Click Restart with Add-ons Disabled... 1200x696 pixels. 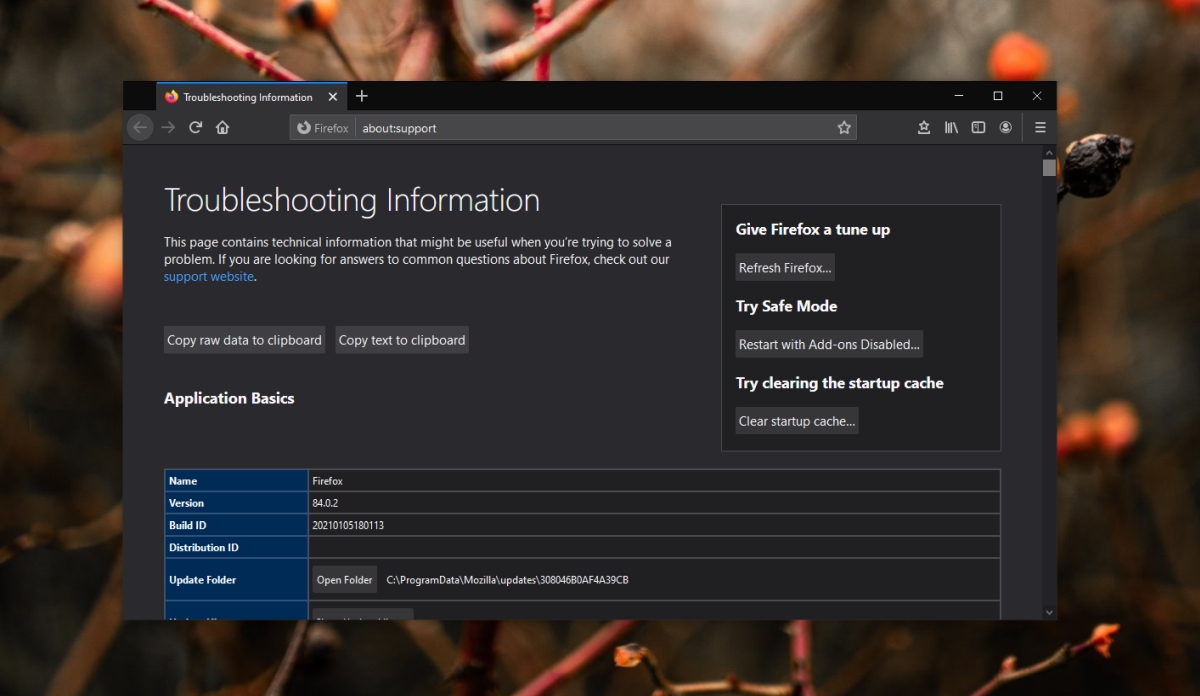[829, 344]
